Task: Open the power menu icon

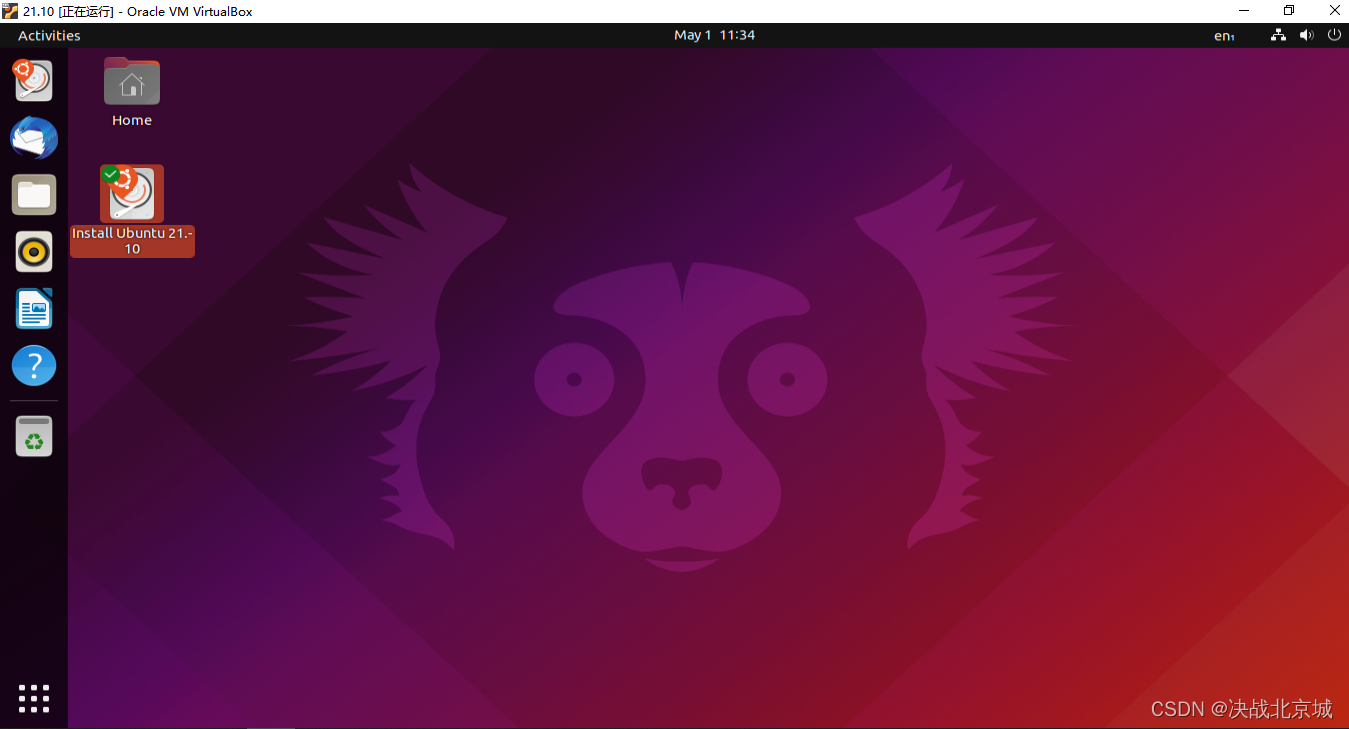Action: coord(1334,35)
